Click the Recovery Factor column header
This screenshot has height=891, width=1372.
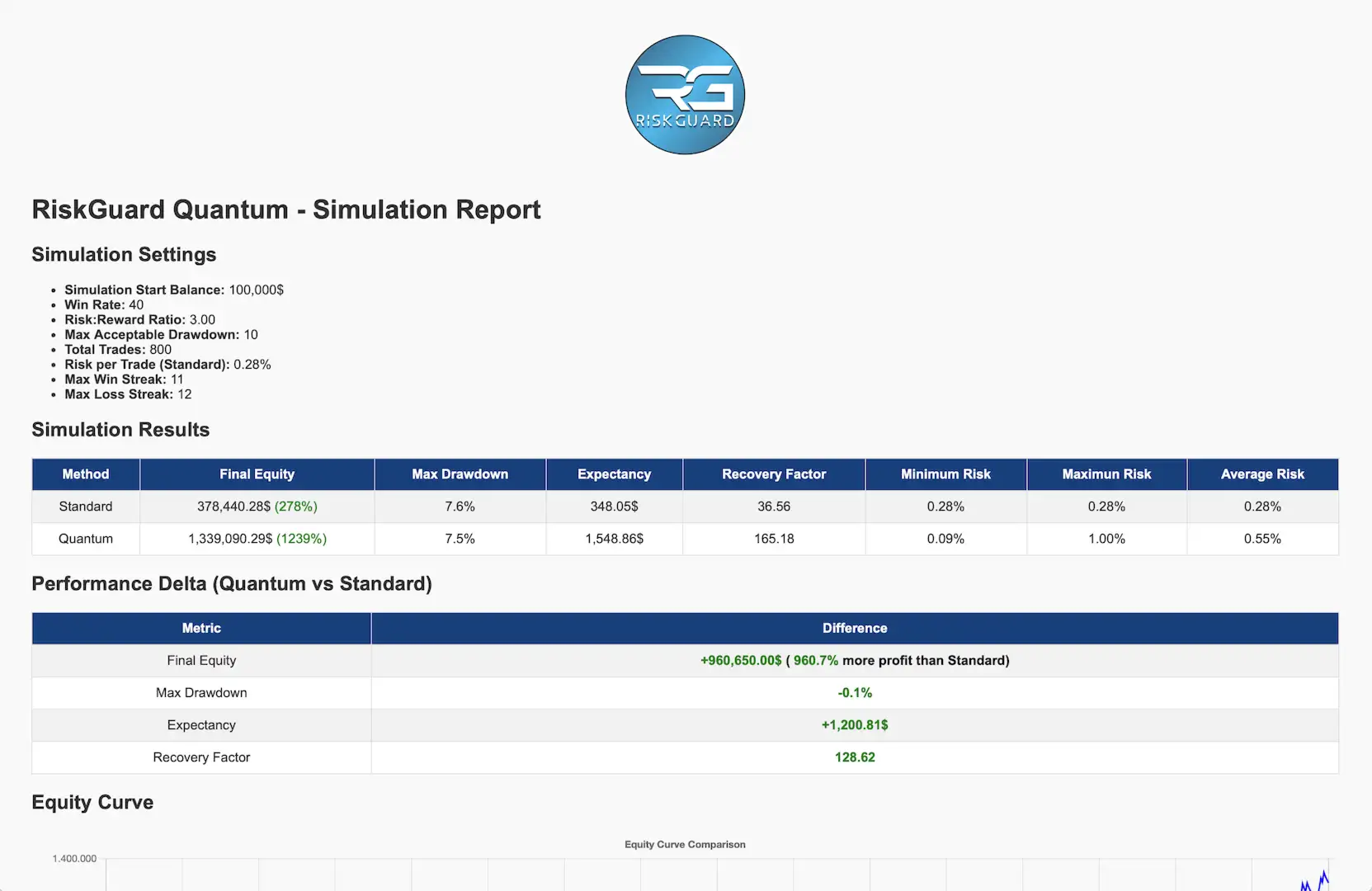[774, 474]
